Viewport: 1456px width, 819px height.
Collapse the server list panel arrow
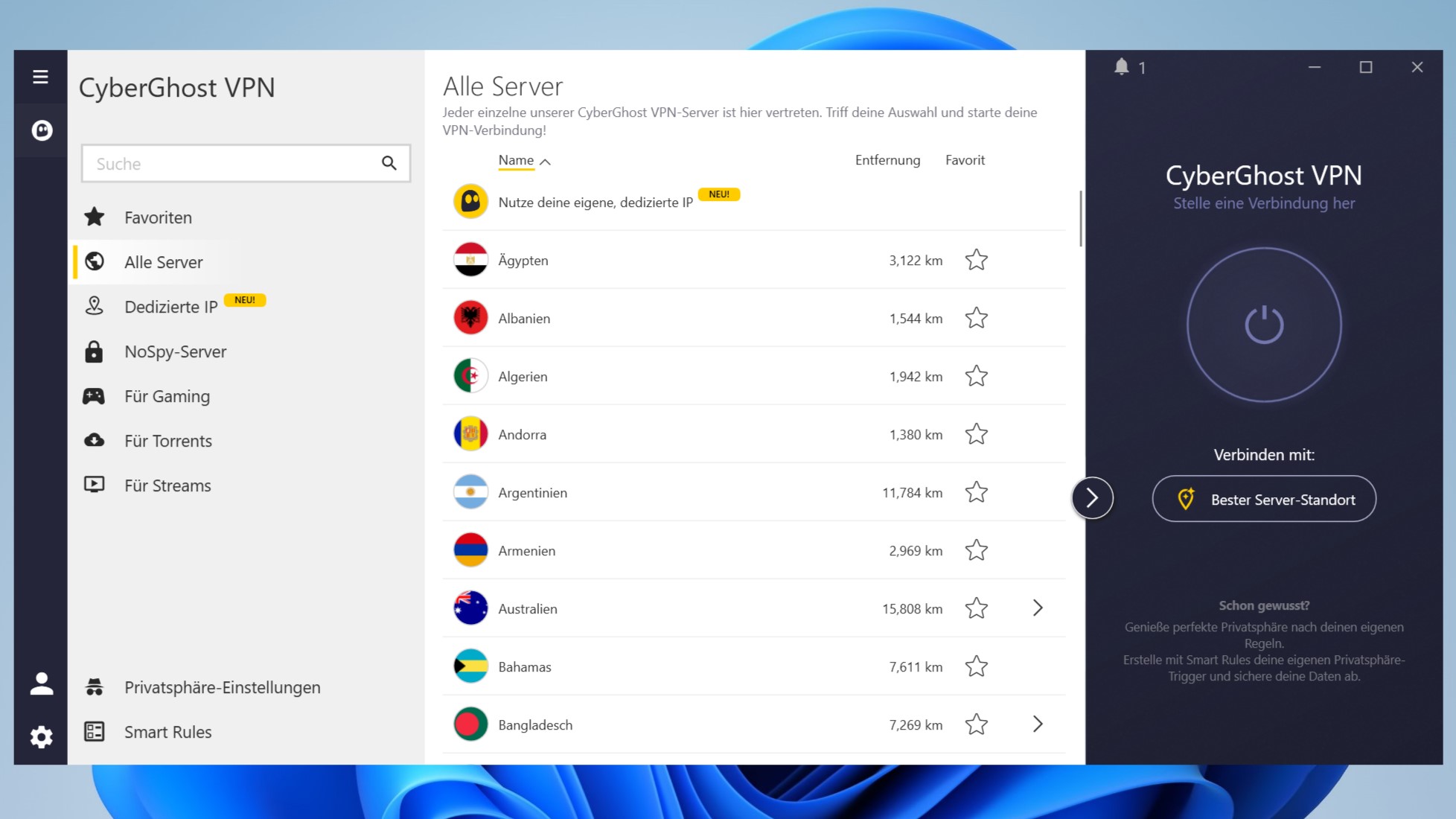click(1092, 498)
